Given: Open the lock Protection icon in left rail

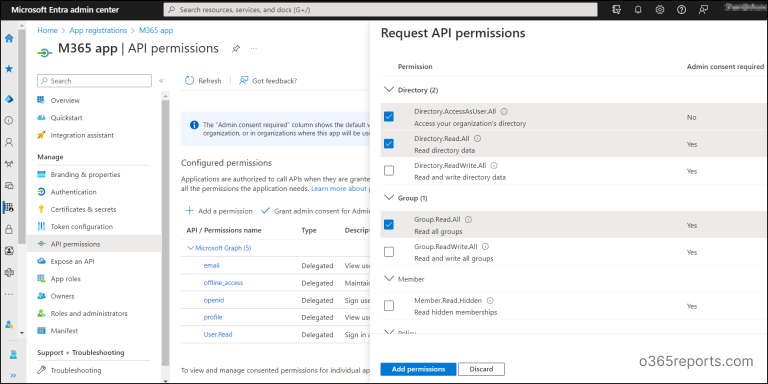Looking at the screenshot, I should (9, 229).
